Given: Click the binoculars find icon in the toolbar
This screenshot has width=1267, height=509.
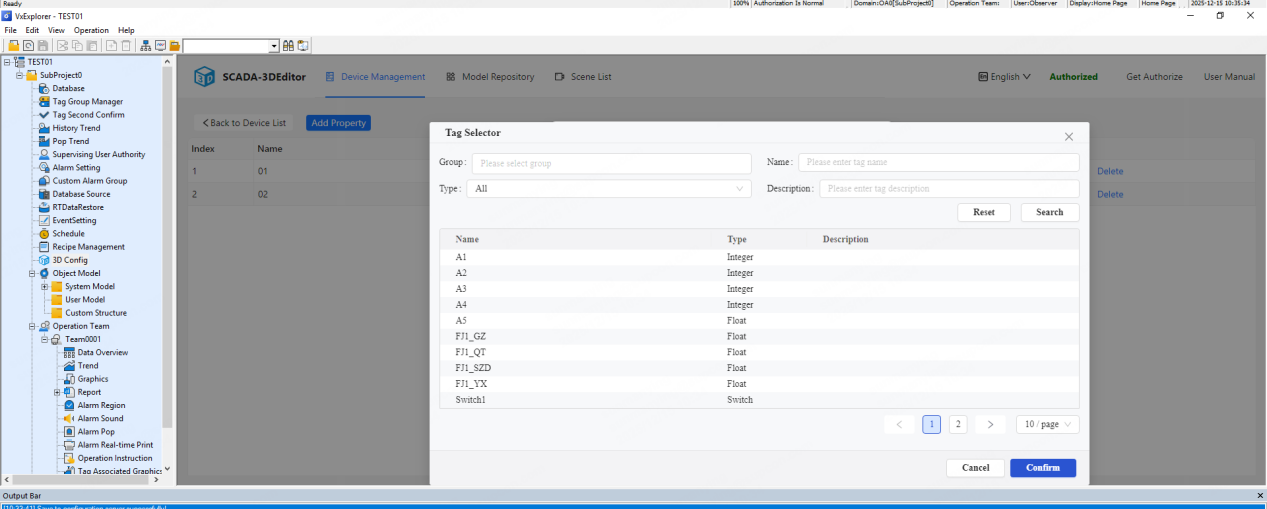Looking at the screenshot, I should 288,45.
